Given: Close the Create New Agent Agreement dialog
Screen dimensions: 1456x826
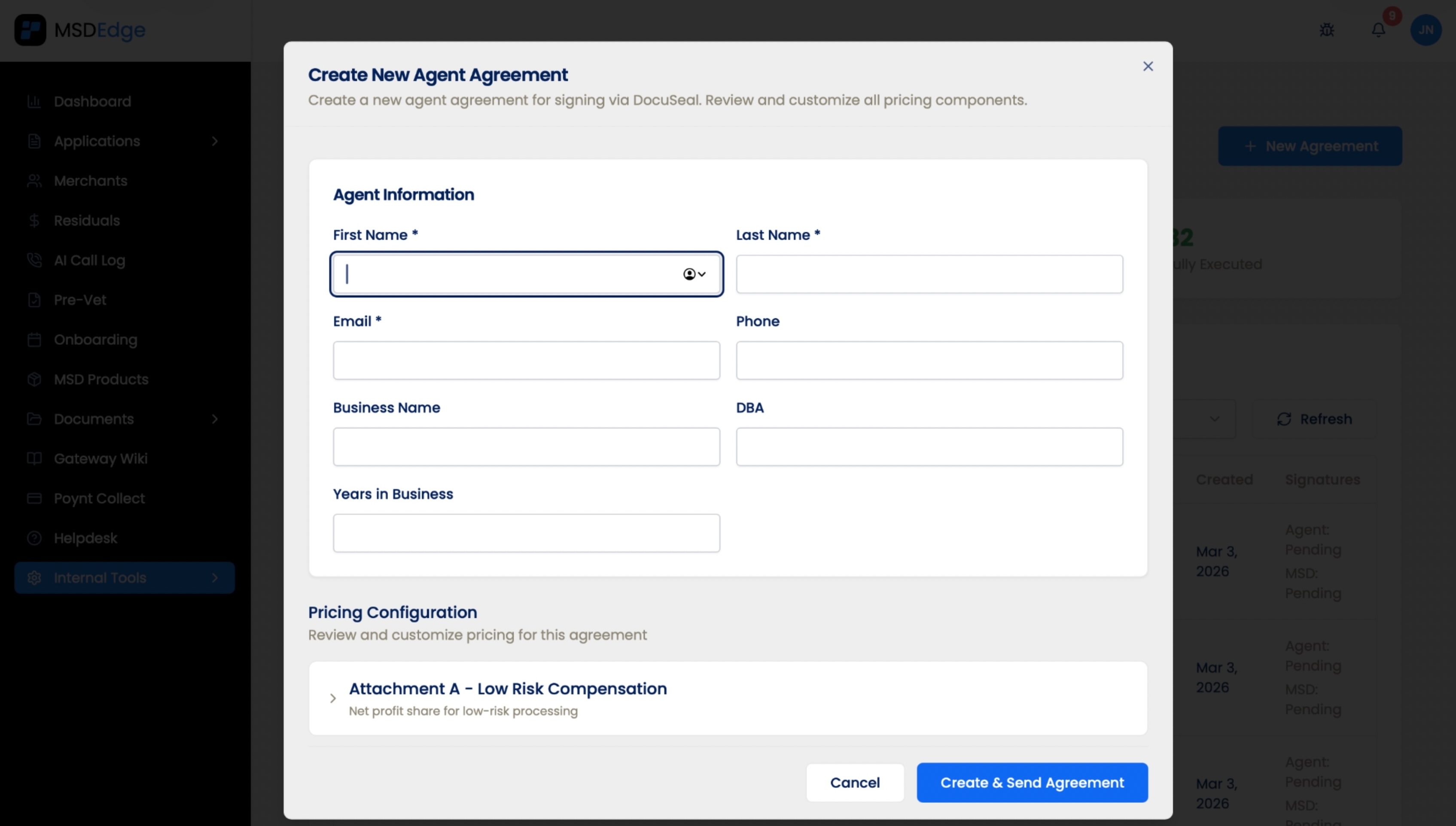Looking at the screenshot, I should point(1148,67).
